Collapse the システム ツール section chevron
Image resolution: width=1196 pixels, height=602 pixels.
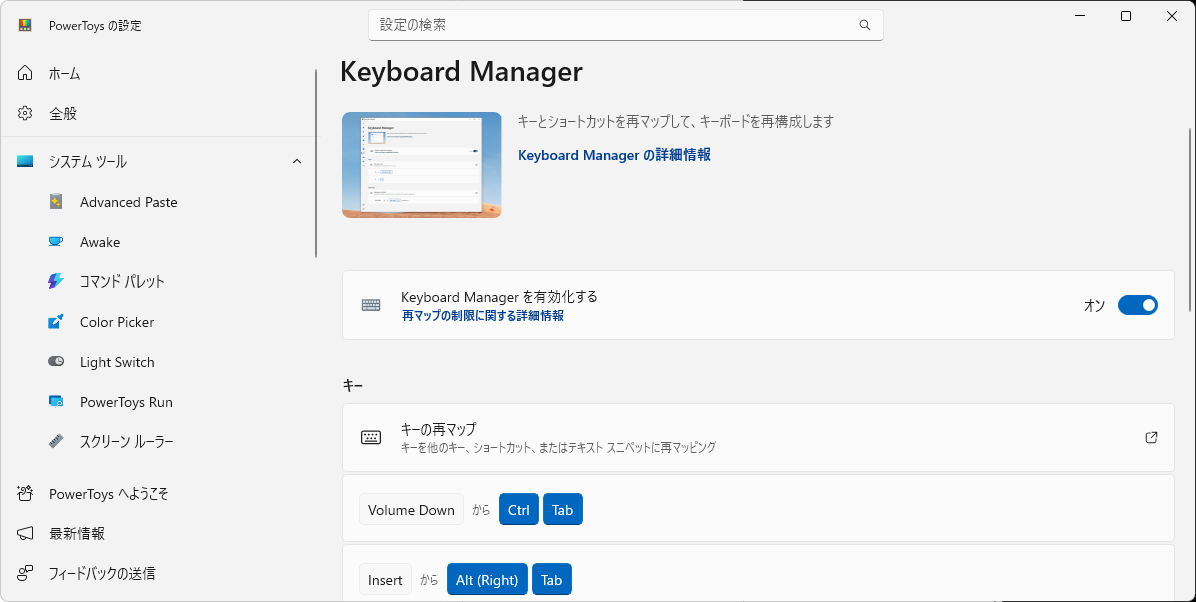(297, 162)
